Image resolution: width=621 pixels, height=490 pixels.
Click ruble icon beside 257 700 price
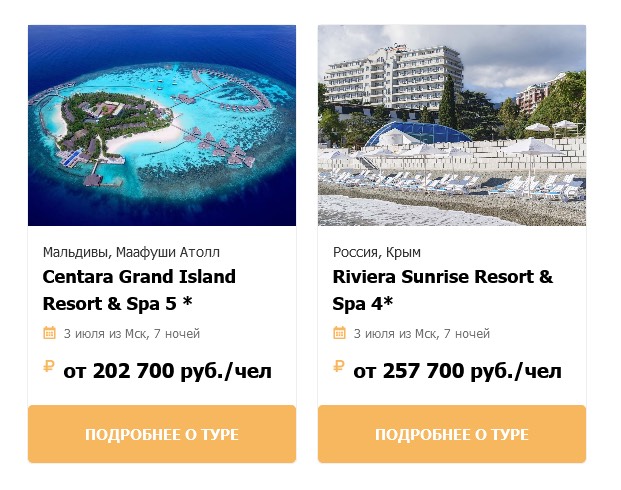339,366
